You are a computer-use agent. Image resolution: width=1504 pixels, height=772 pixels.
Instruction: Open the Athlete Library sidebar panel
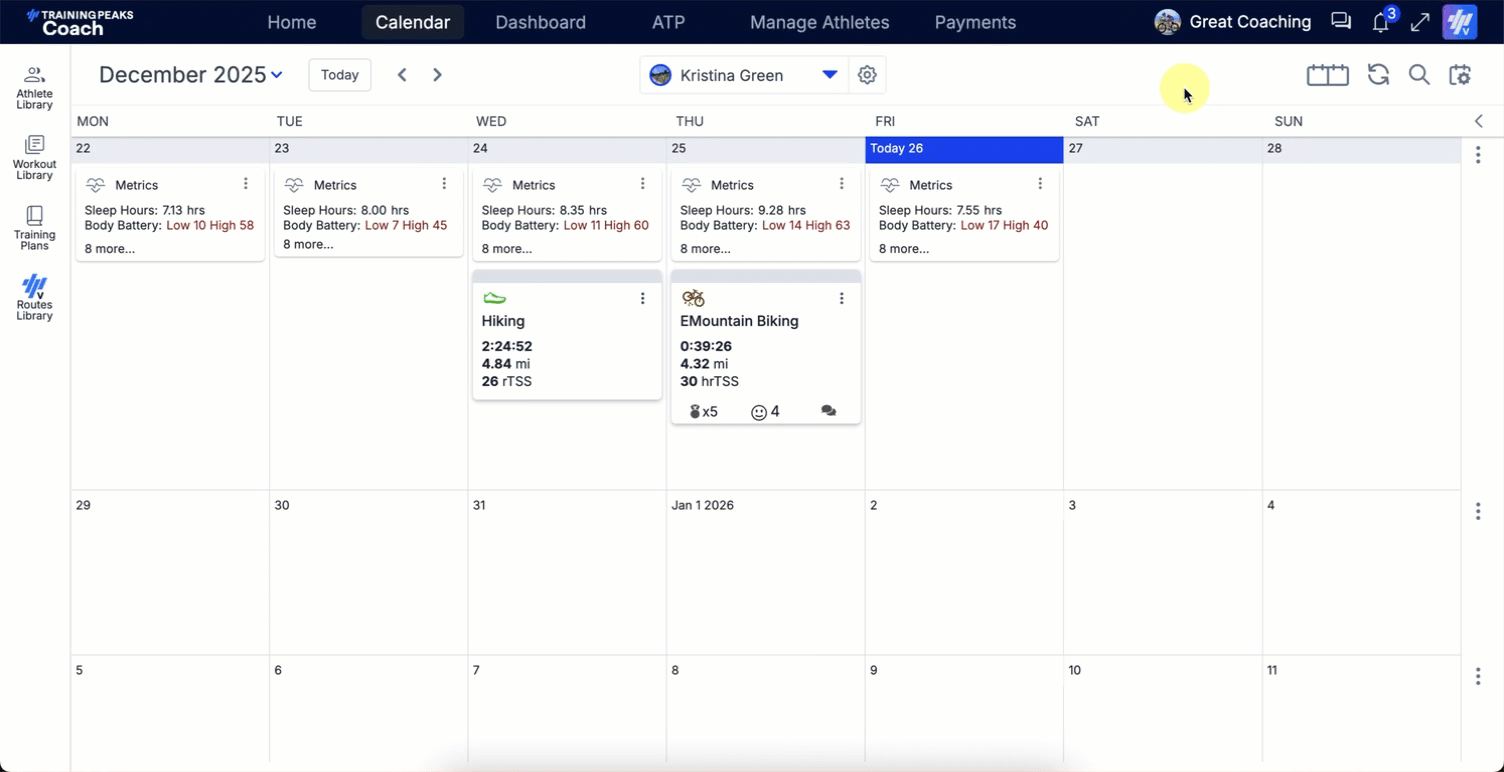point(34,87)
